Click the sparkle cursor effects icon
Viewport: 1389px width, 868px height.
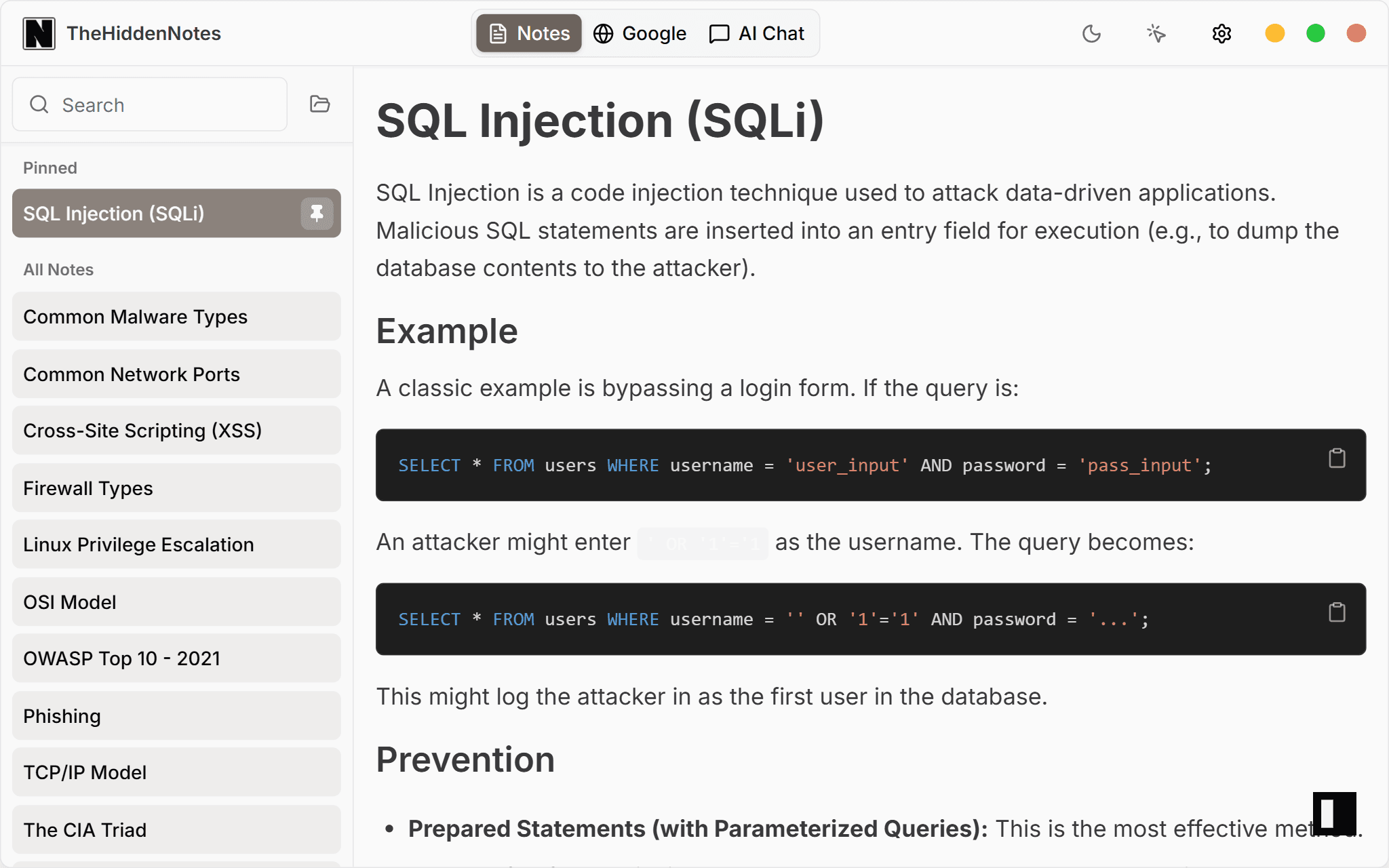coord(1156,33)
